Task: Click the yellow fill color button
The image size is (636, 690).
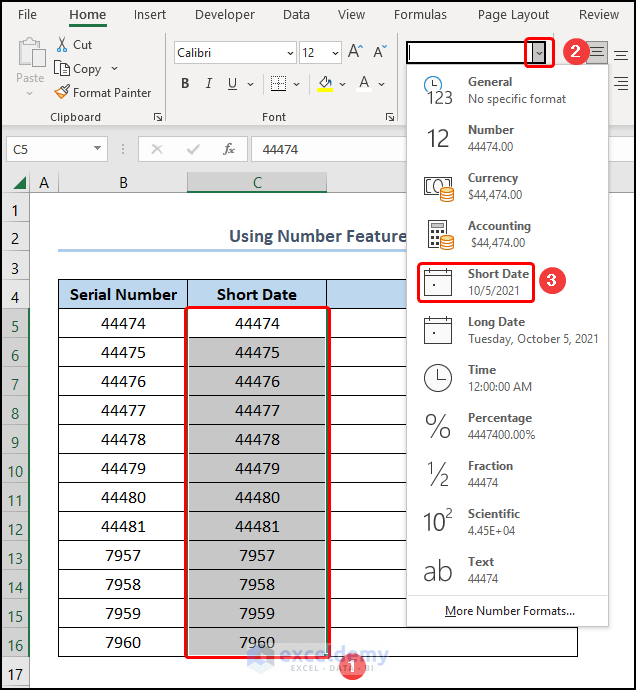Action: [325, 84]
